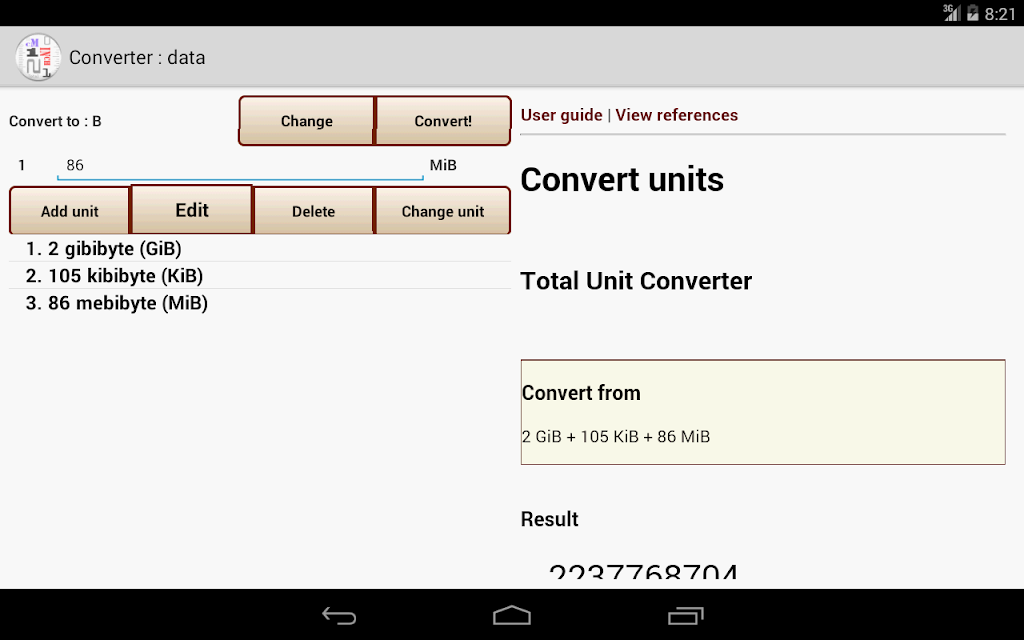Tap the MiB unit label
Image resolution: width=1024 pixels, height=640 pixels.
tap(443, 165)
